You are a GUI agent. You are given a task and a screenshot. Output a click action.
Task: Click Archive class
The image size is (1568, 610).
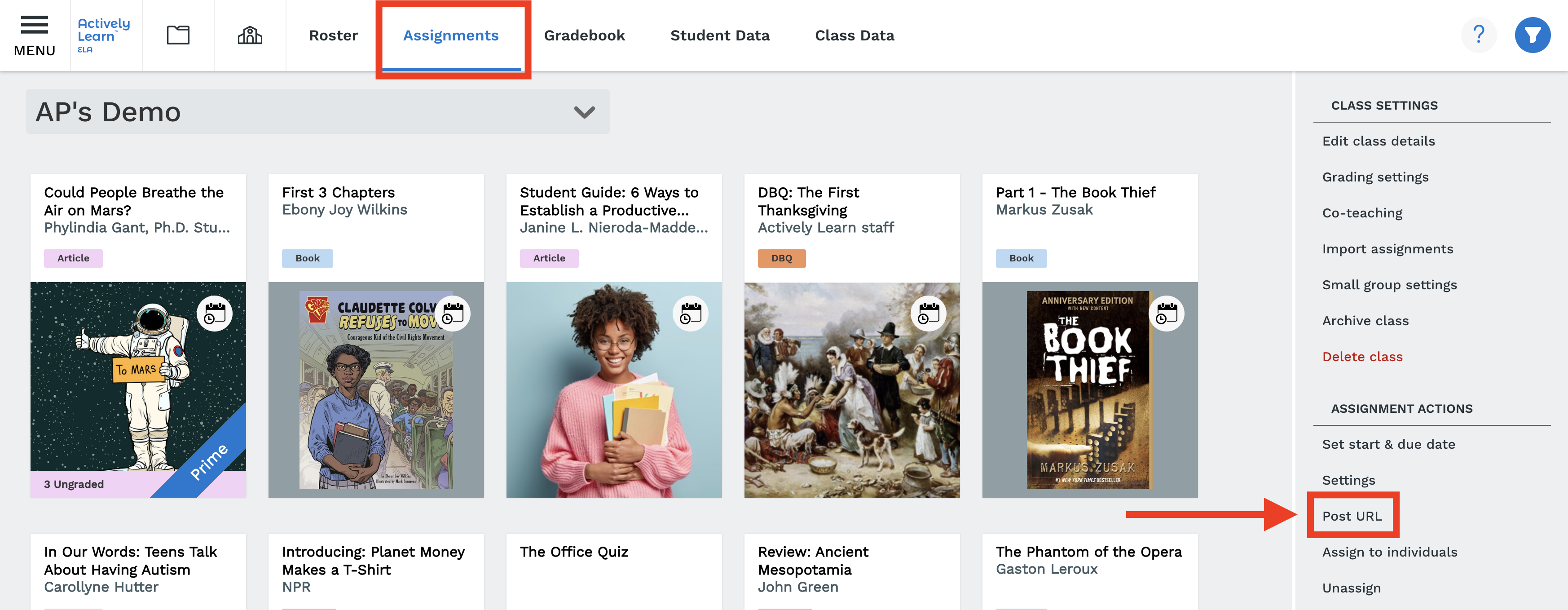point(1365,320)
